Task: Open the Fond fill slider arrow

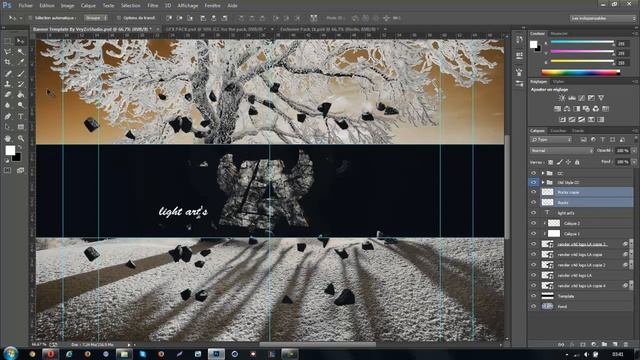Action: tap(634, 162)
